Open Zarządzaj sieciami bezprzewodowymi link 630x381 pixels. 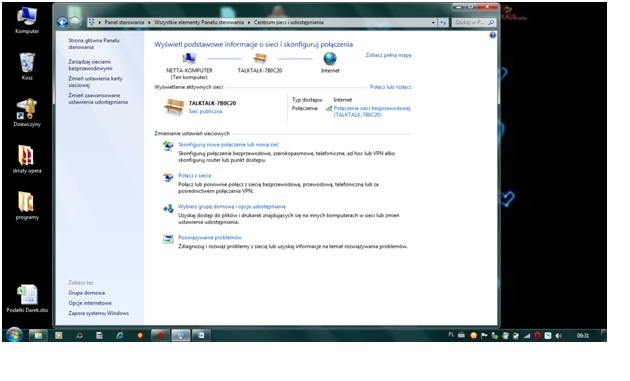click(x=90, y=65)
